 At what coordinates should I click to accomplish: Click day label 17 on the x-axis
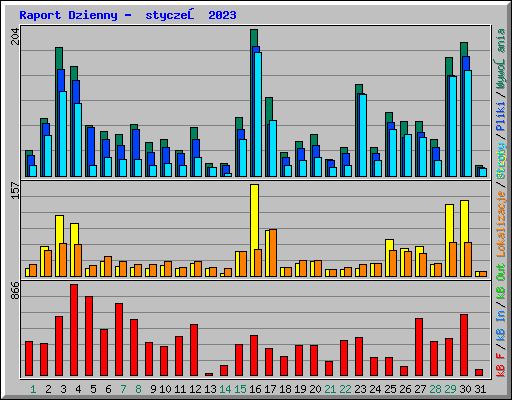coord(270,389)
